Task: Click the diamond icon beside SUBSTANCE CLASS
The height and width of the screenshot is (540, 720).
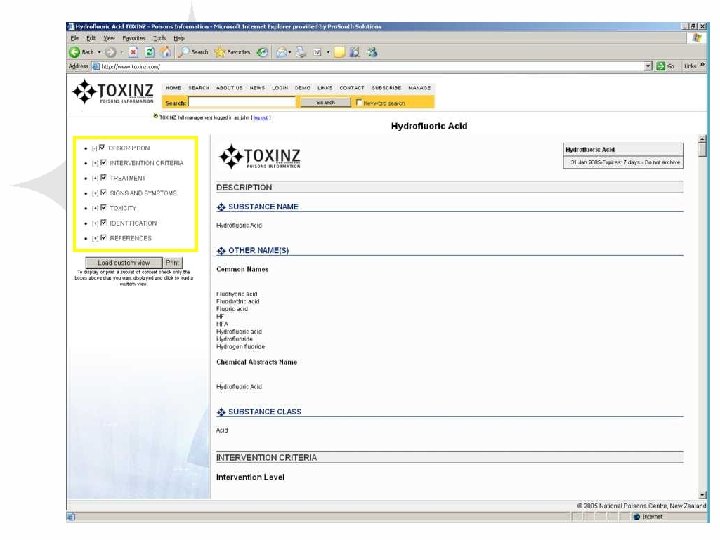Action: pos(221,412)
